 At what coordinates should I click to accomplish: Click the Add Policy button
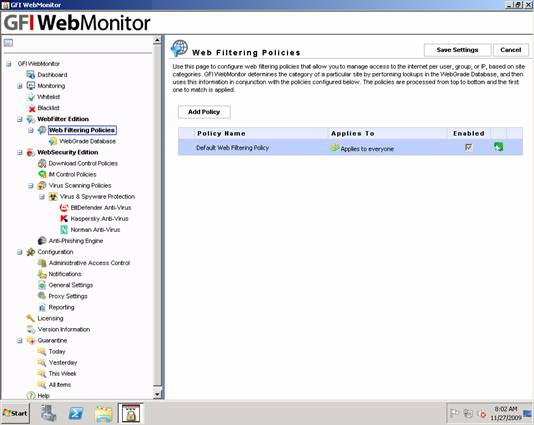tap(204, 112)
